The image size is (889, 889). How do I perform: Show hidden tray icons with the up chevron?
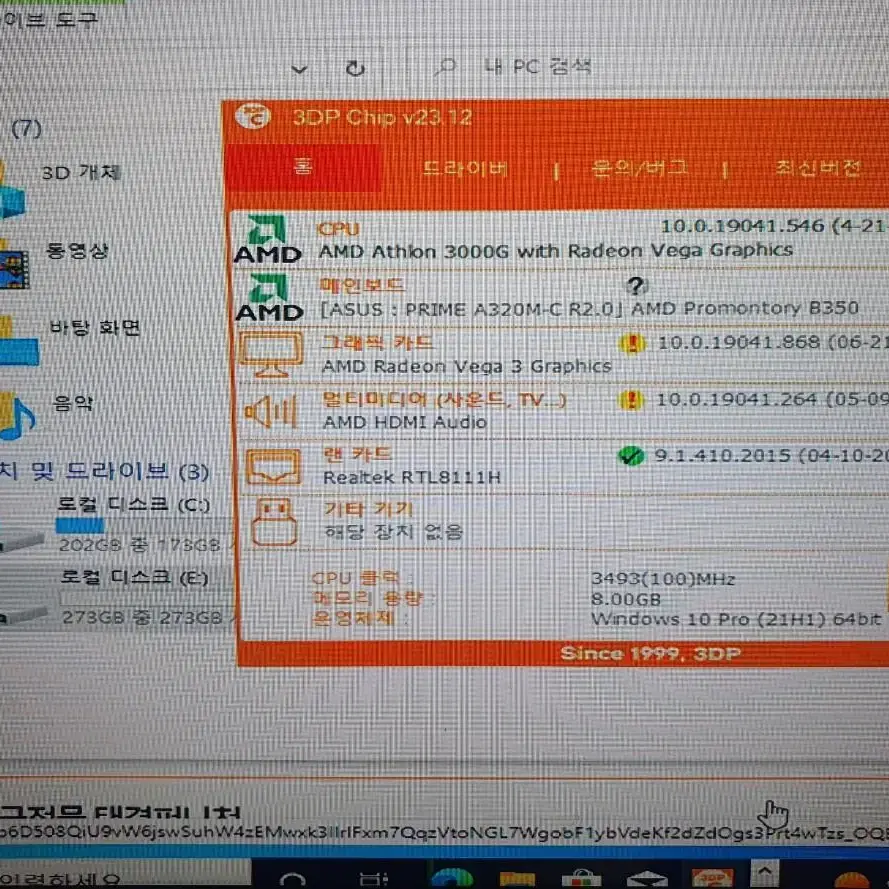coord(765,871)
